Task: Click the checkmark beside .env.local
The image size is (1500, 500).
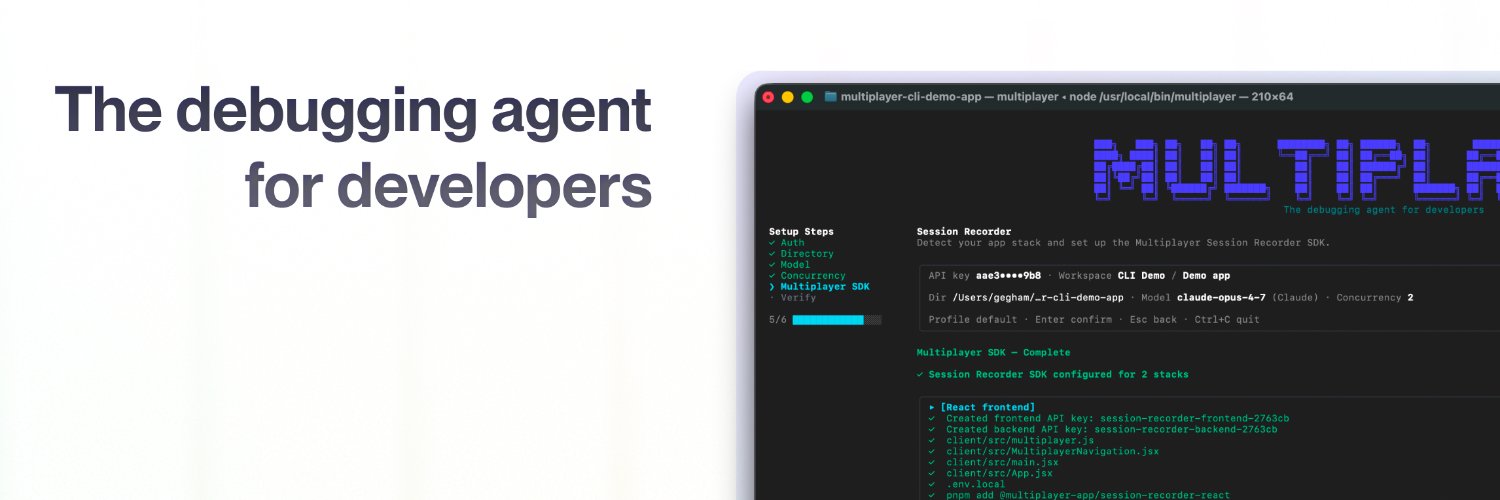Action: click(x=932, y=484)
